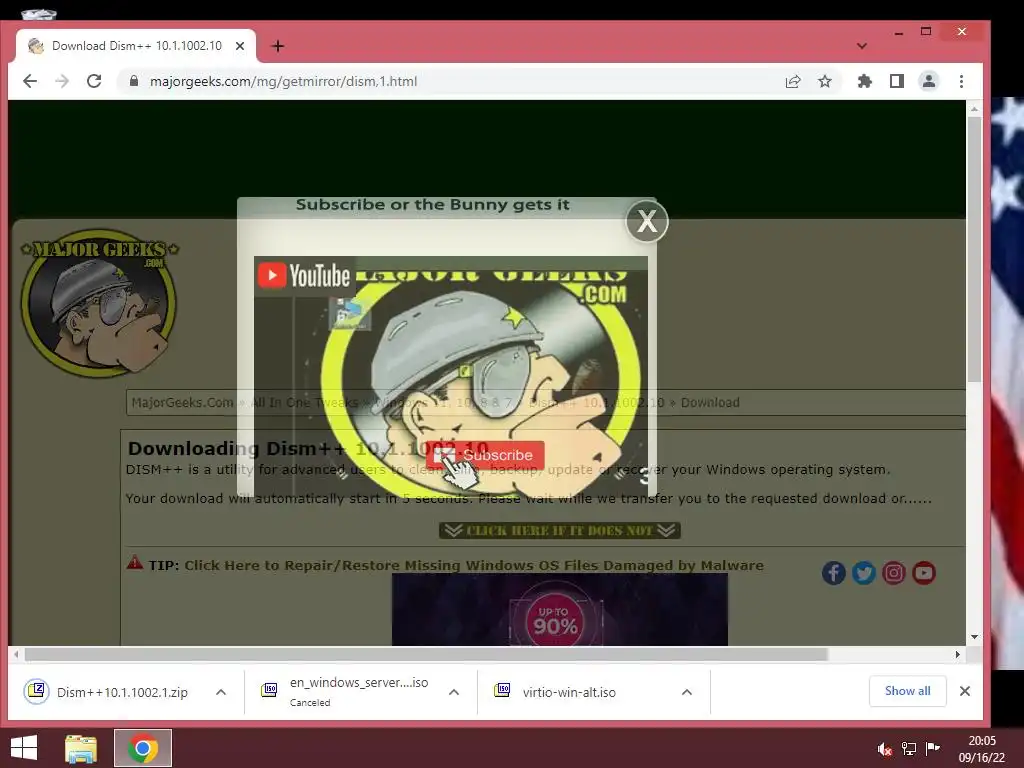Click the scroll up arrow
Viewport: 1024px width, 768px height.
point(974,109)
